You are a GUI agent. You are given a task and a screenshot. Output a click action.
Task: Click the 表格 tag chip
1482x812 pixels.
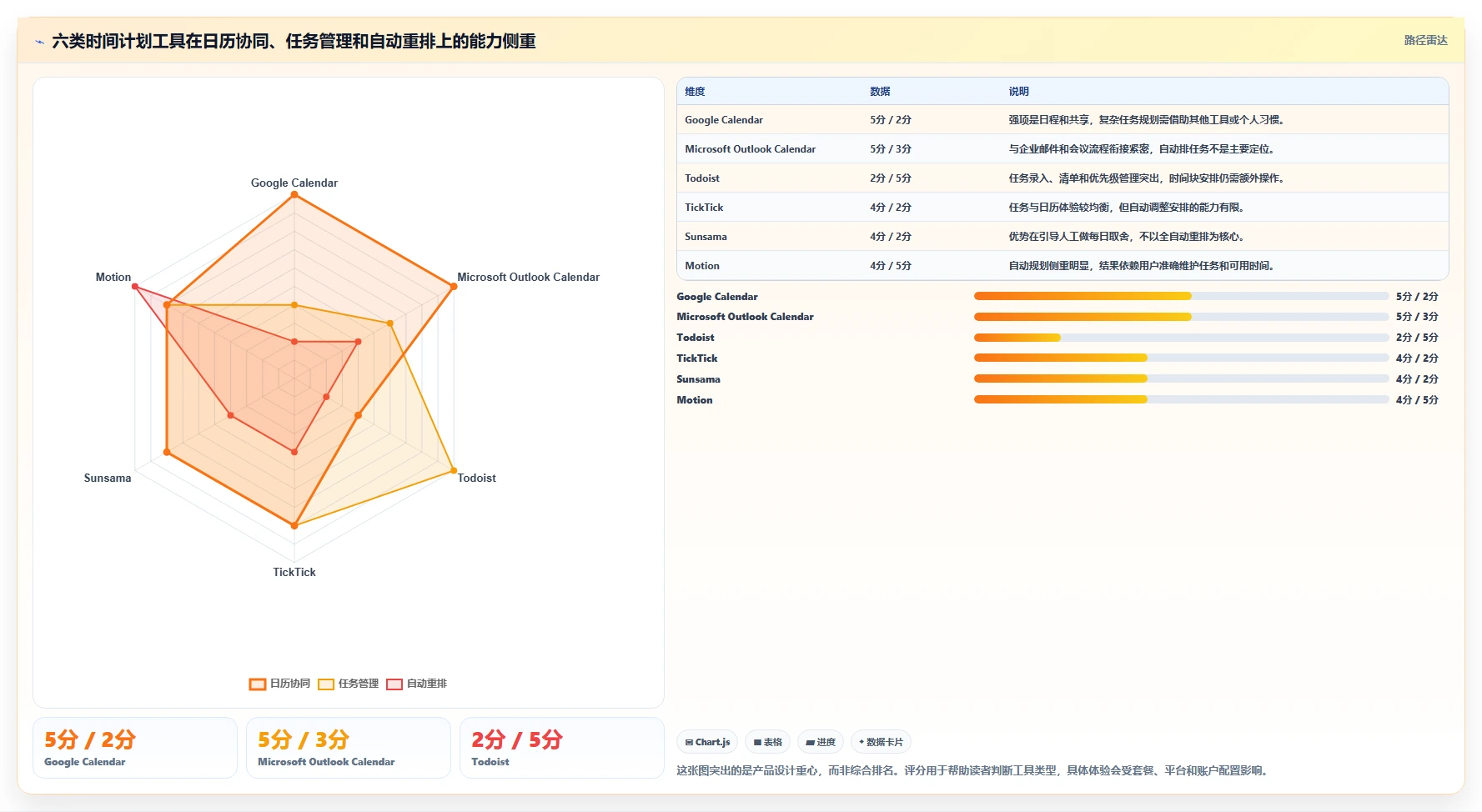pos(767,742)
